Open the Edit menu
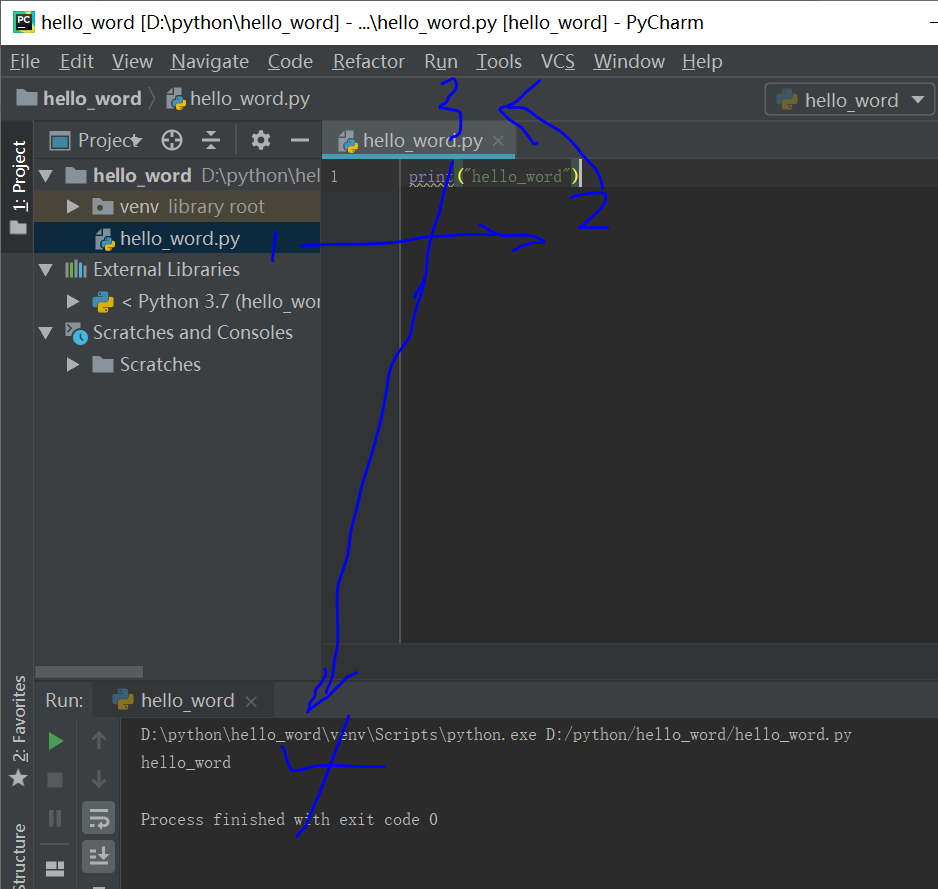Viewport: 938px width, 889px height. point(77,62)
